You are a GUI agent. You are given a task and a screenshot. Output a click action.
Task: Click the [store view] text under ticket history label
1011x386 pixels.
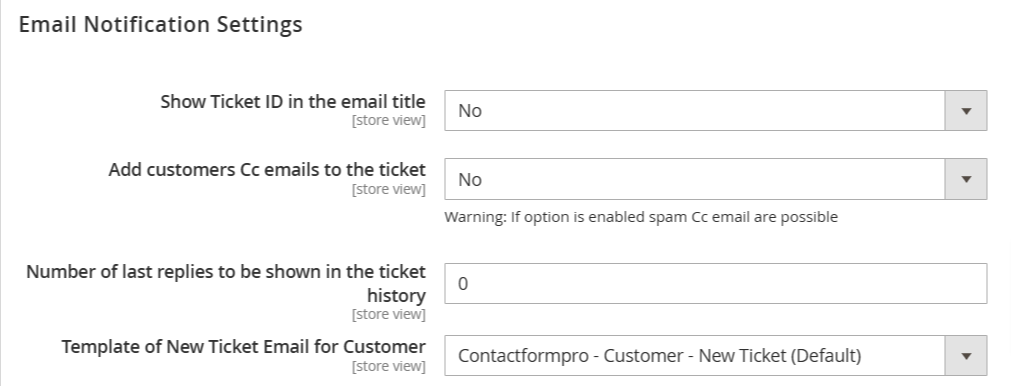pyautogui.click(x=389, y=314)
